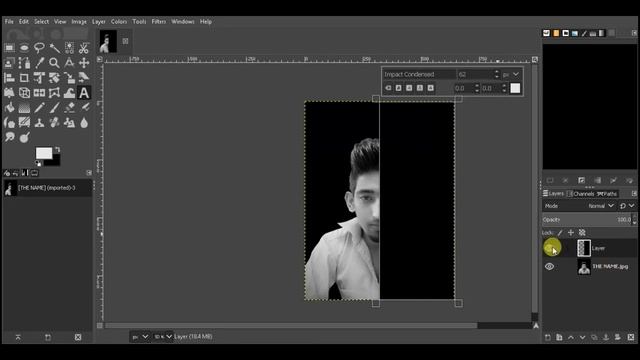640x360 pixels.
Task: Select the Alignment tool
Action: click(x=9, y=78)
